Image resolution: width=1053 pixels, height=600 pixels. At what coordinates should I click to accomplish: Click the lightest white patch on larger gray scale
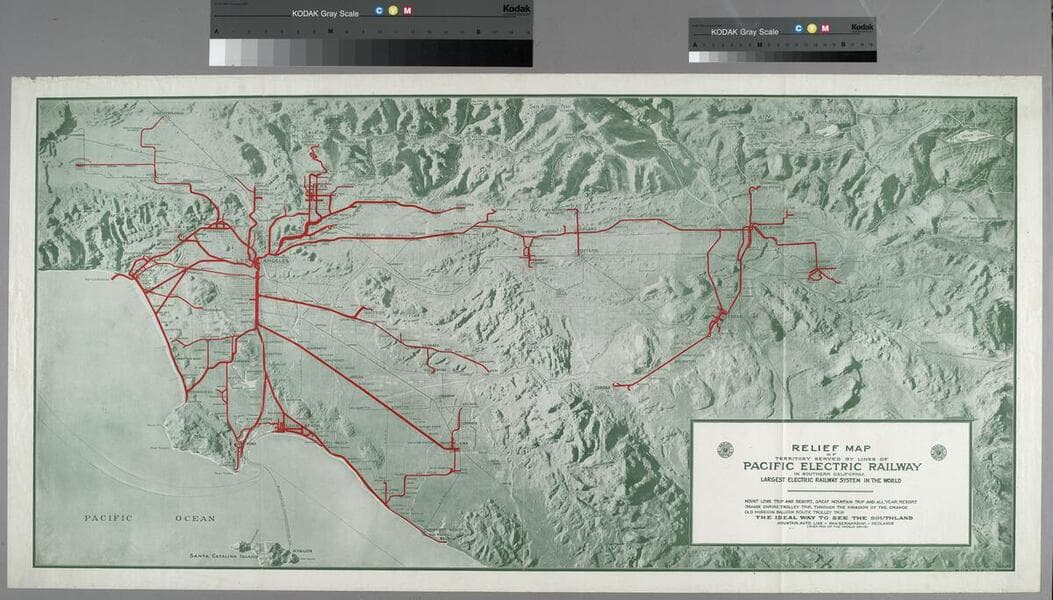pos(217,52)
